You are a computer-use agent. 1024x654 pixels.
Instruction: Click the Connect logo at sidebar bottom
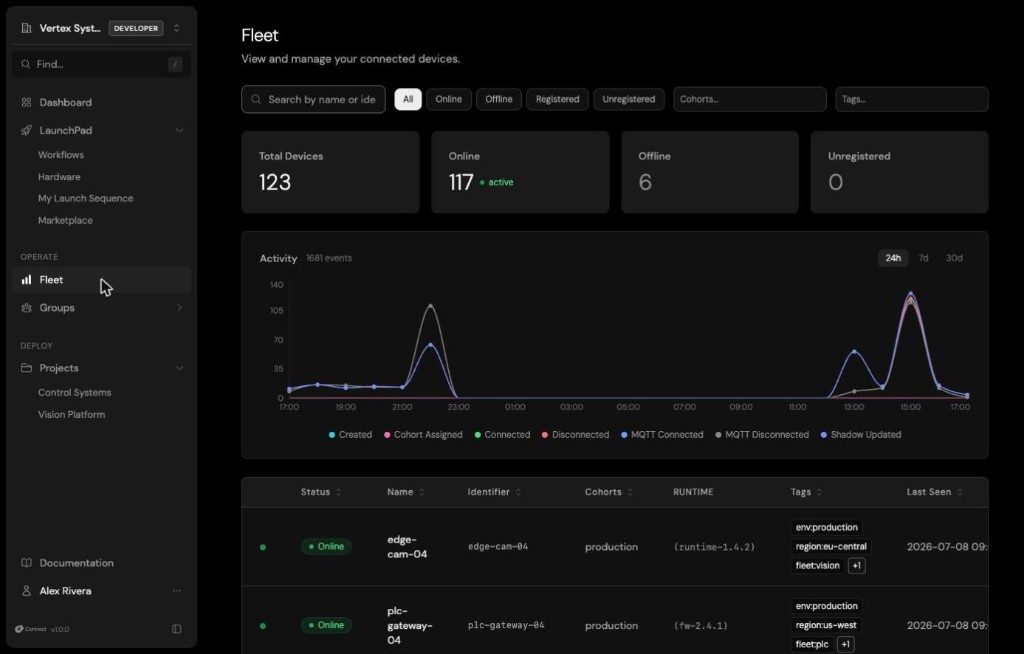click(x=31, y=629)
